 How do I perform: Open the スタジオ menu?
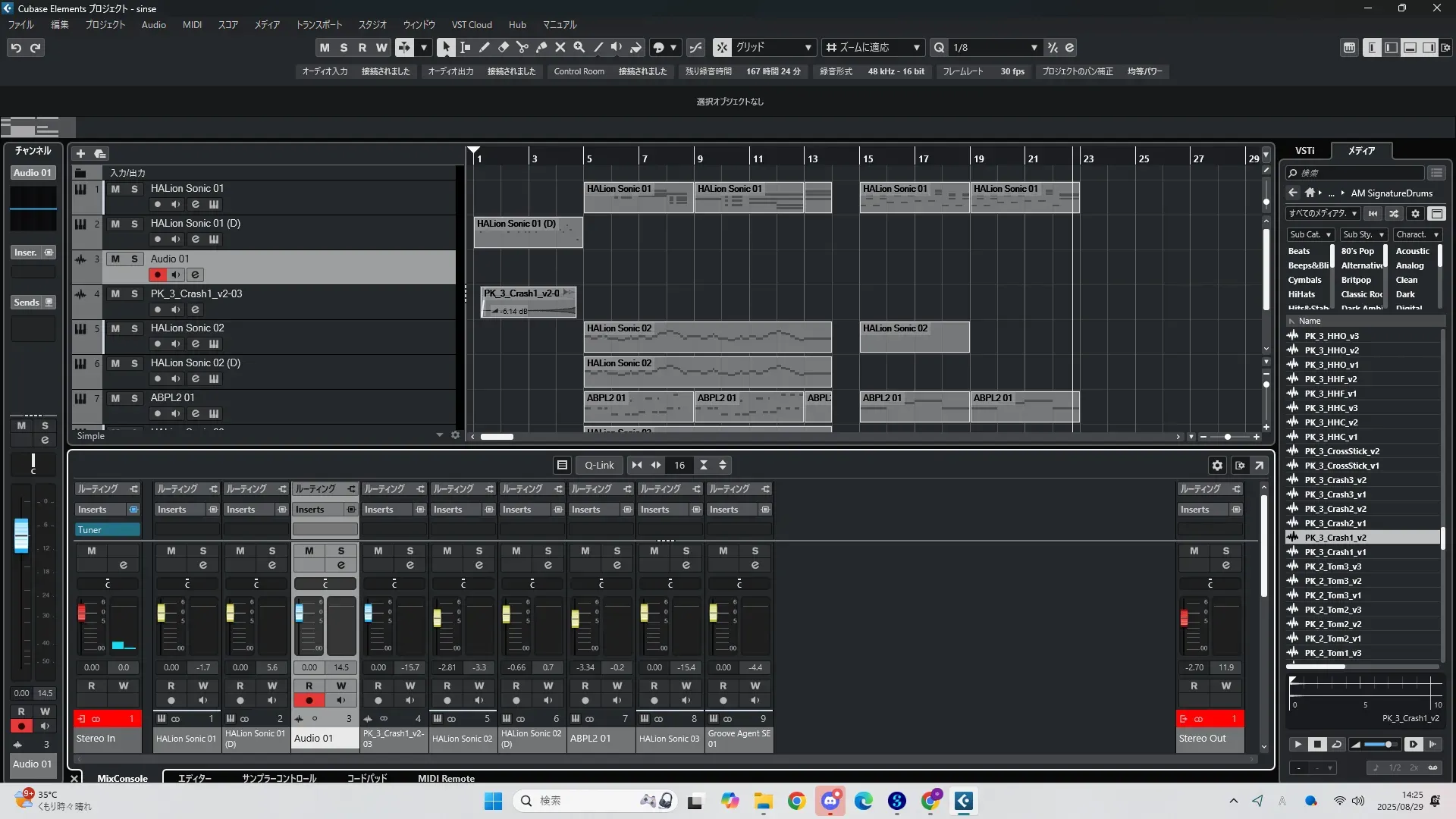372,25
